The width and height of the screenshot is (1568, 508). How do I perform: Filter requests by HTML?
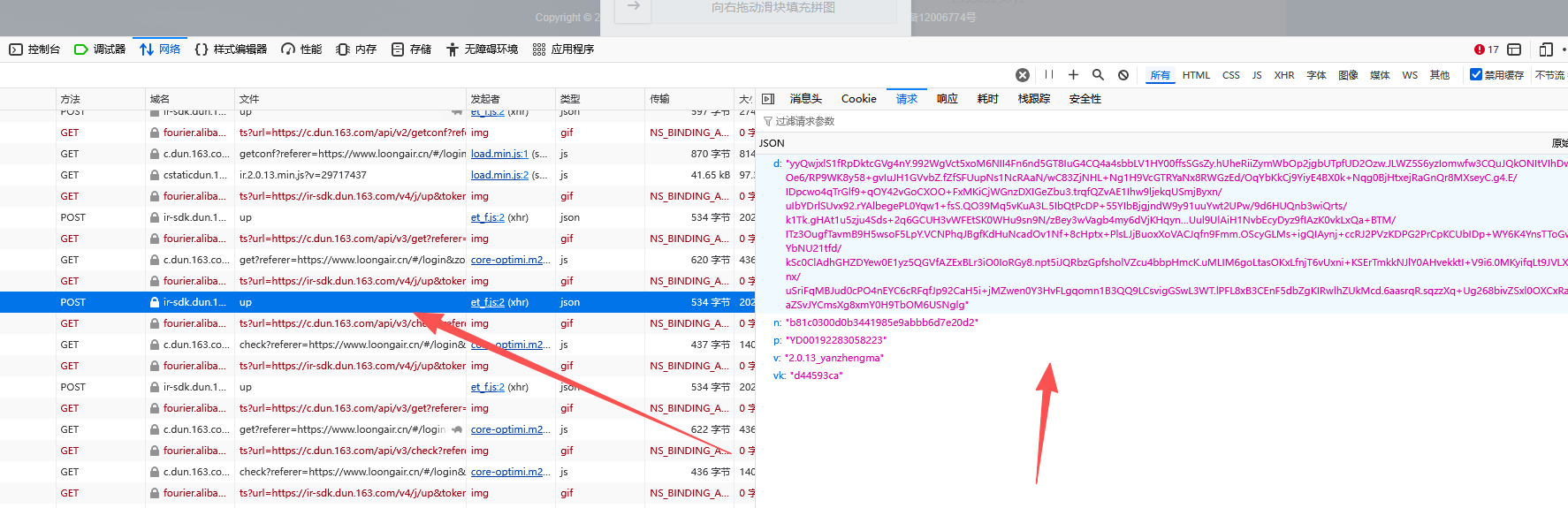pyautogui.click(x=1196, y=75)
